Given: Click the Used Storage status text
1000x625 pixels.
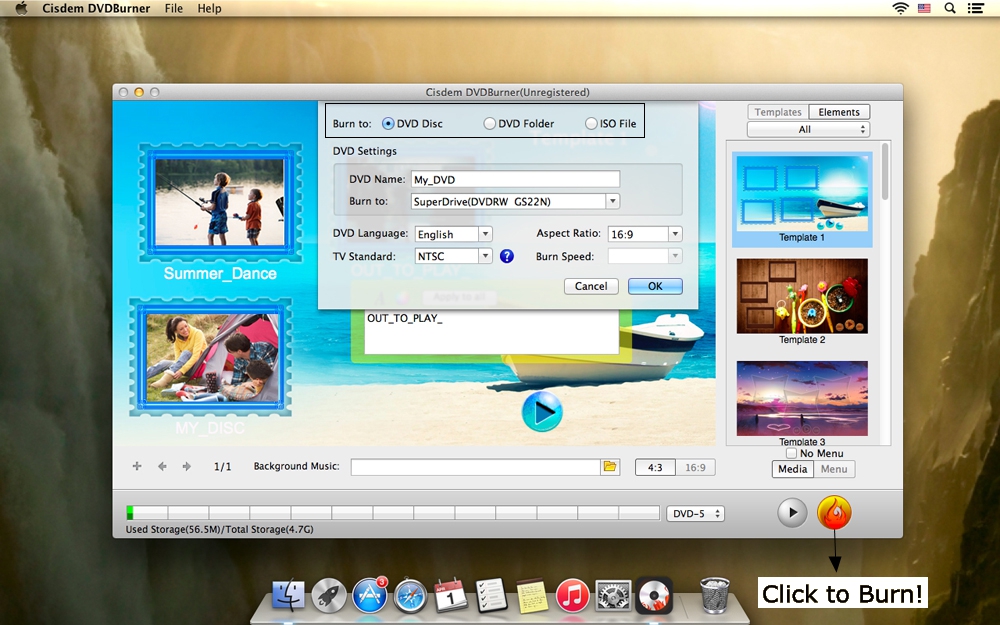Looking at the screenshot, I should pos(219,529).
